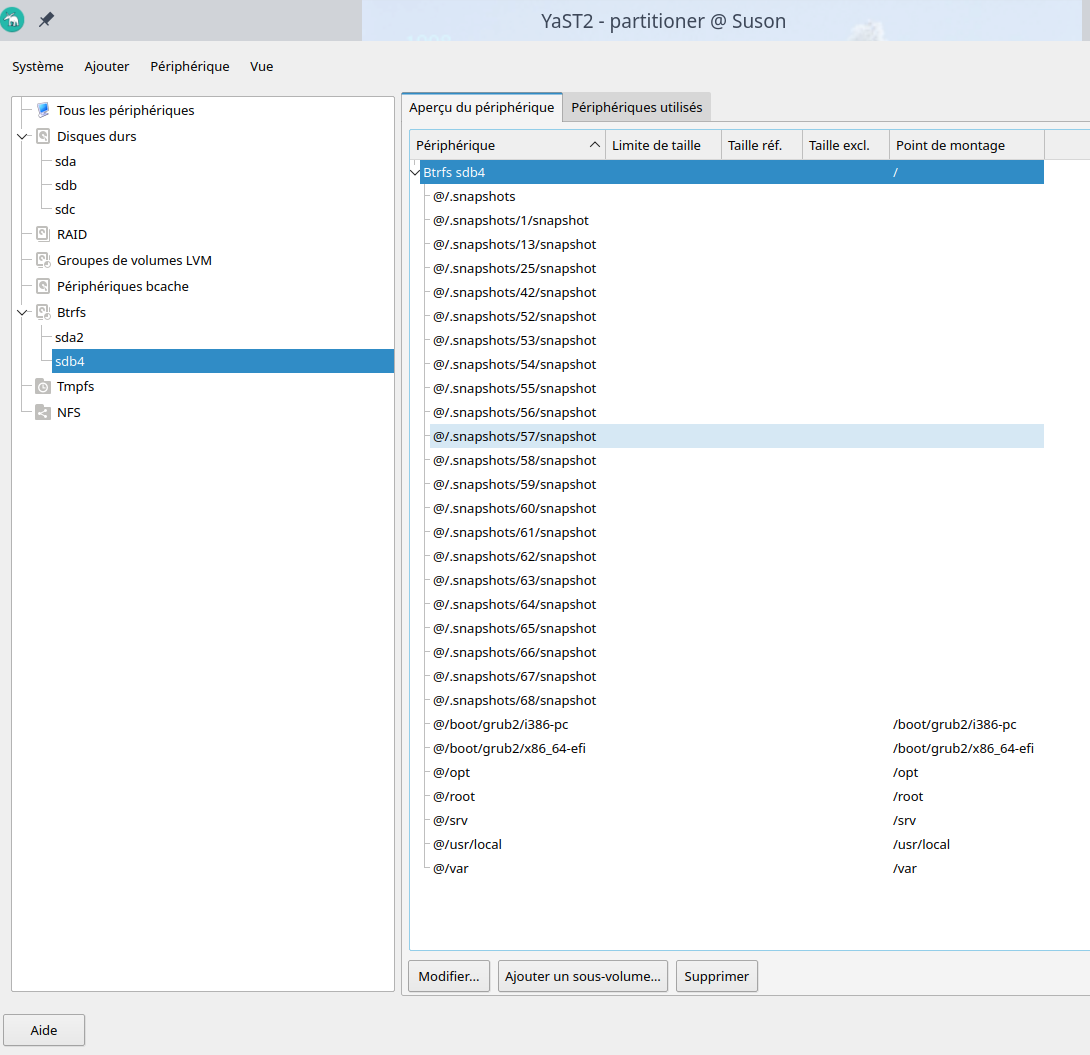Viewport: 1090px width, 1055px height.
Task: Select Groupes de volumes LVM label
Action: pos(134,261)
